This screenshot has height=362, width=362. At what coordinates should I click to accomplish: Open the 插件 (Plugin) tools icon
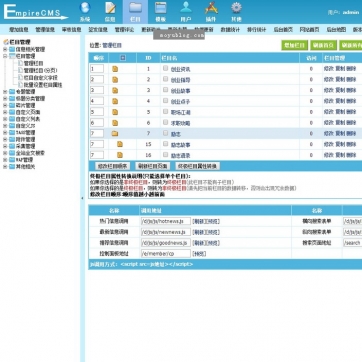click(211, 8)
